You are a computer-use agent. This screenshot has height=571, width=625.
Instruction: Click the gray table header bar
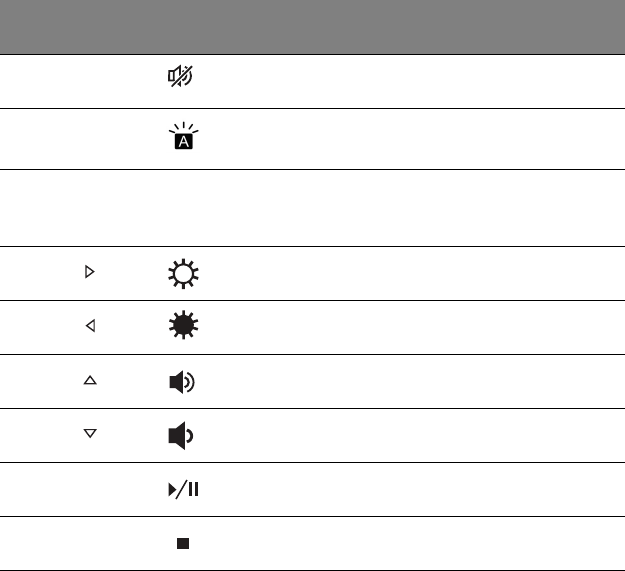pyautogui.click(x=312, y=27)
